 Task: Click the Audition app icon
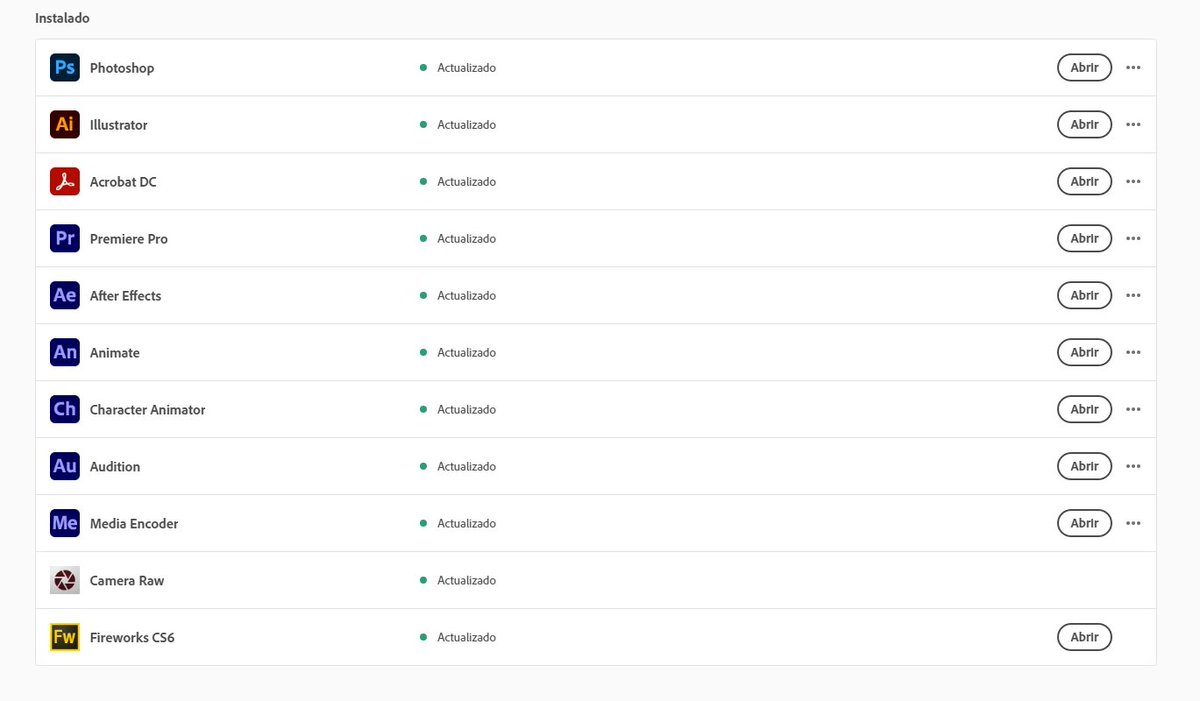[65, 467]
